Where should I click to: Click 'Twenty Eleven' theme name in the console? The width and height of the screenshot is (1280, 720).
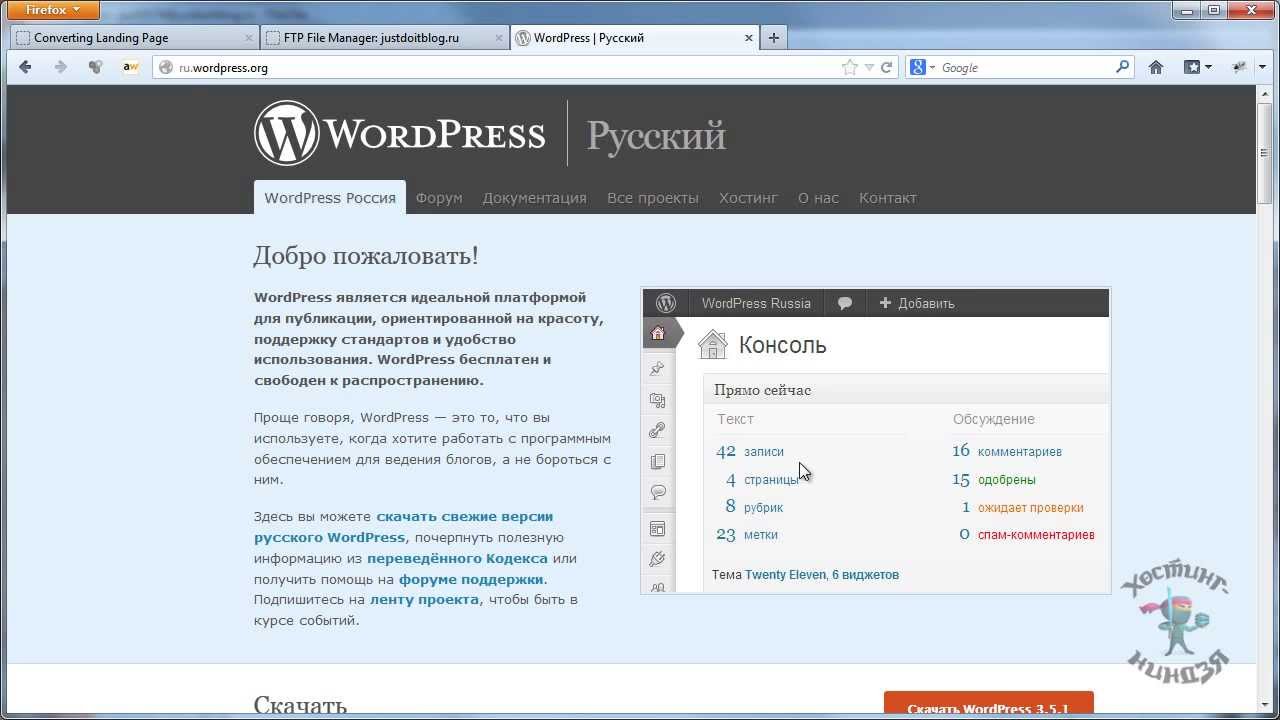coord(785,575)
